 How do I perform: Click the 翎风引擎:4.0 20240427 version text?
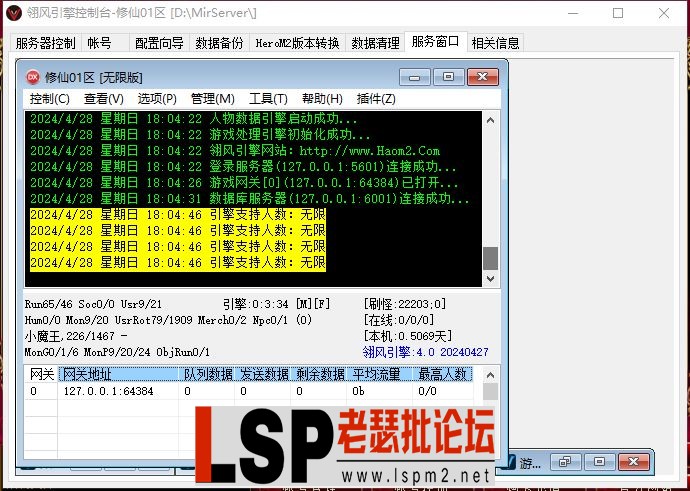click(x=426, y=352)
